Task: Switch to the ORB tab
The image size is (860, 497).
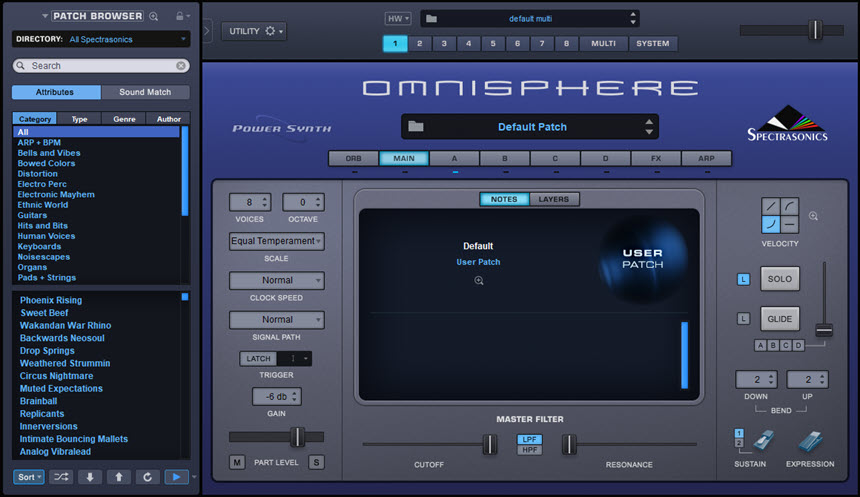Action: tap(353, 159)
